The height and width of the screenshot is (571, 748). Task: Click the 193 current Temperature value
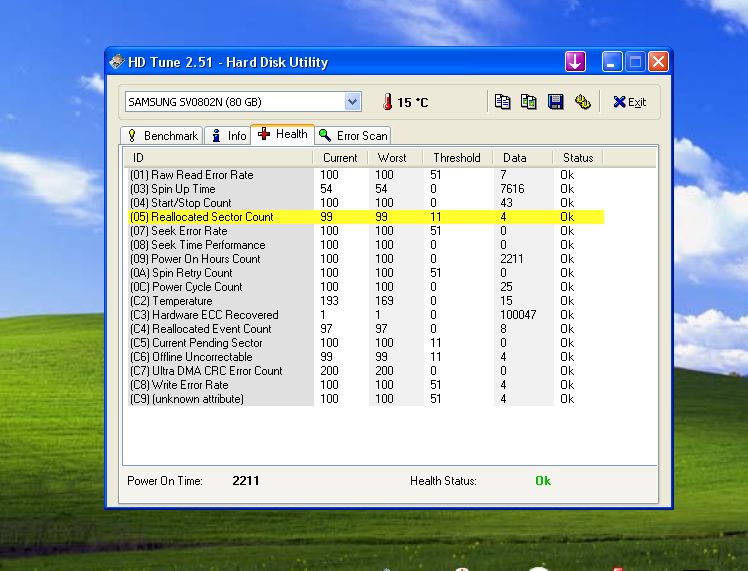click(x=329, y=301)
